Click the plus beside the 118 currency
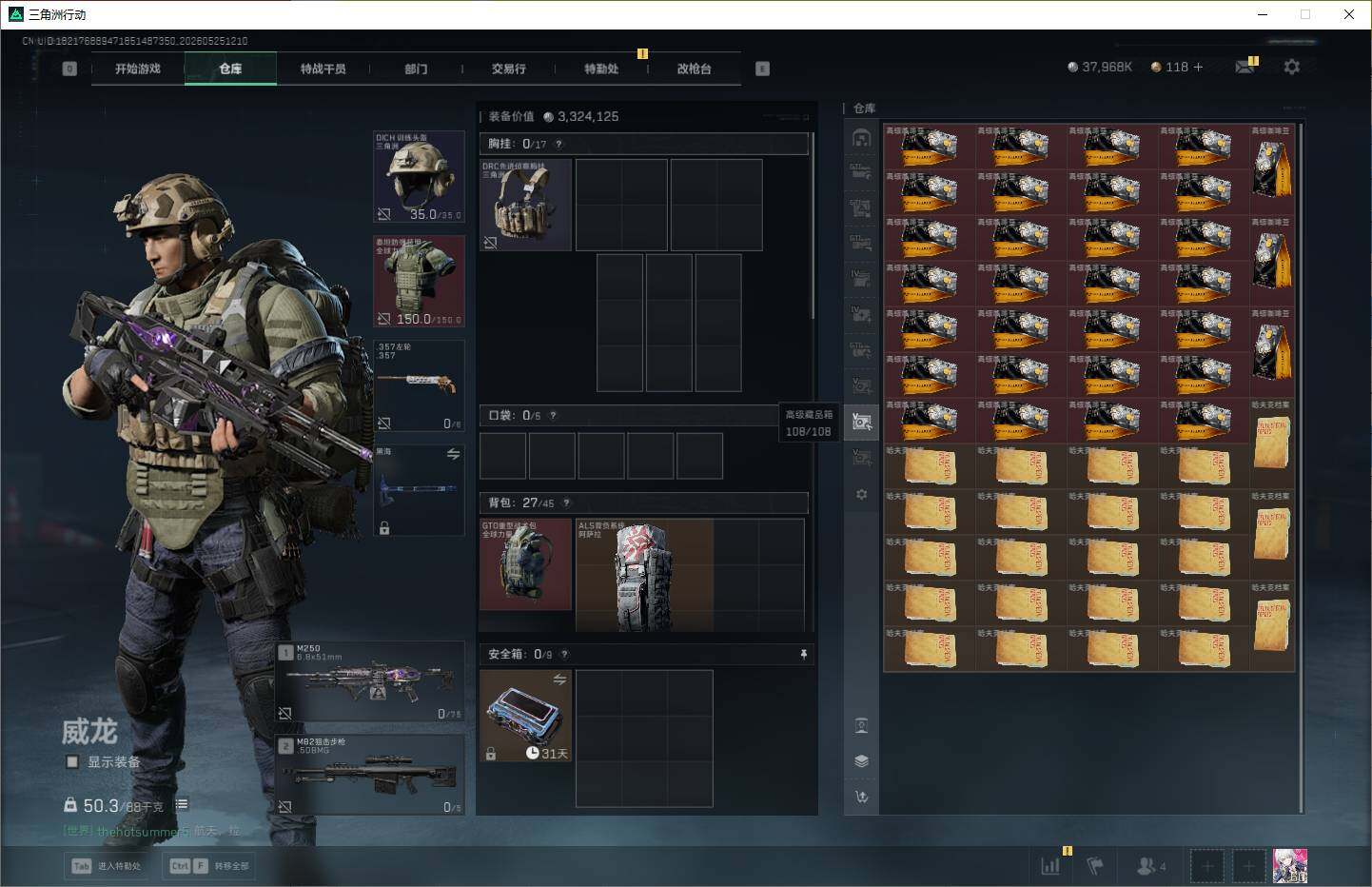 click(1198, 67)
